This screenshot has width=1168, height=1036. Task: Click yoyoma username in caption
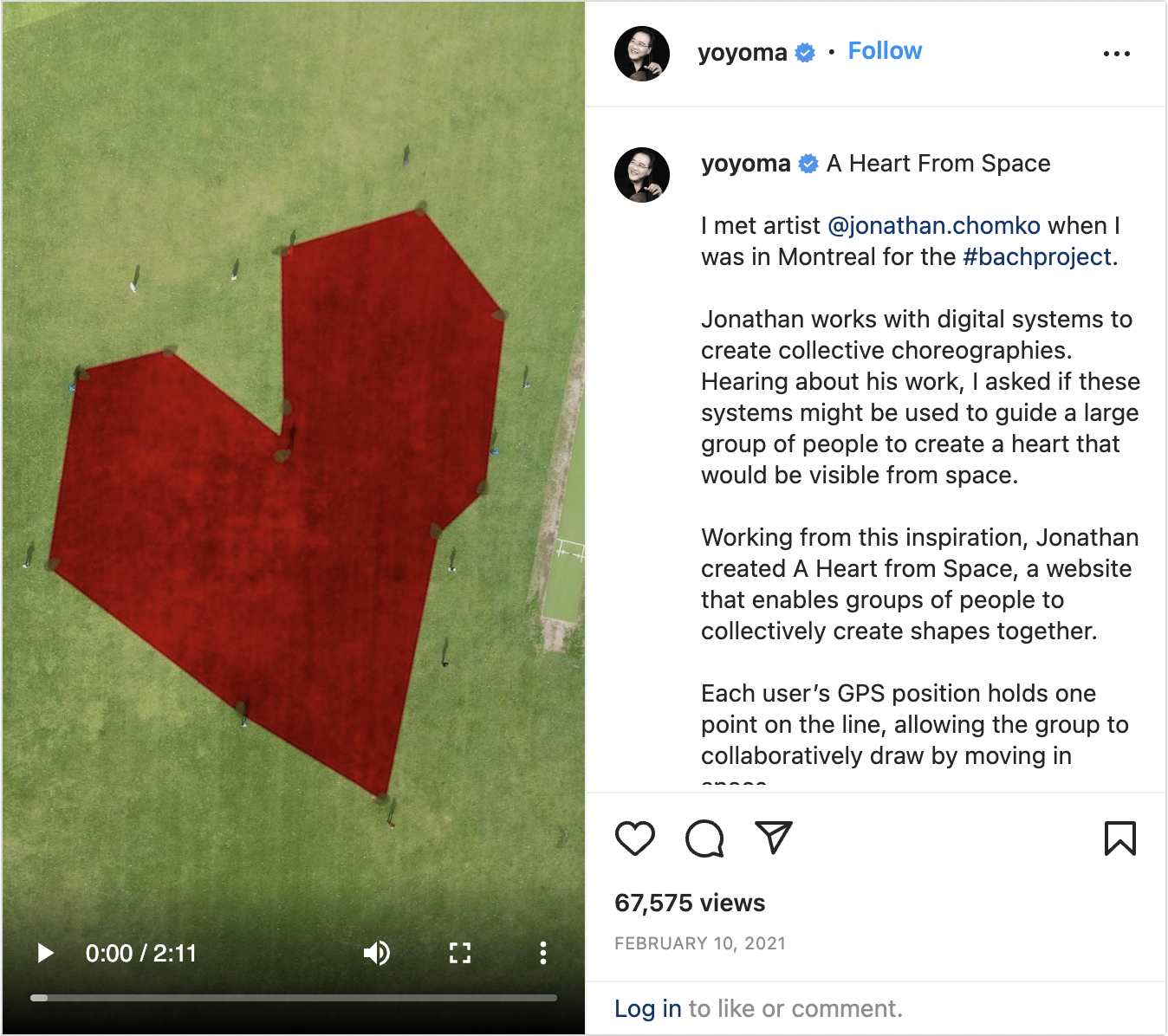click(745, 164)
